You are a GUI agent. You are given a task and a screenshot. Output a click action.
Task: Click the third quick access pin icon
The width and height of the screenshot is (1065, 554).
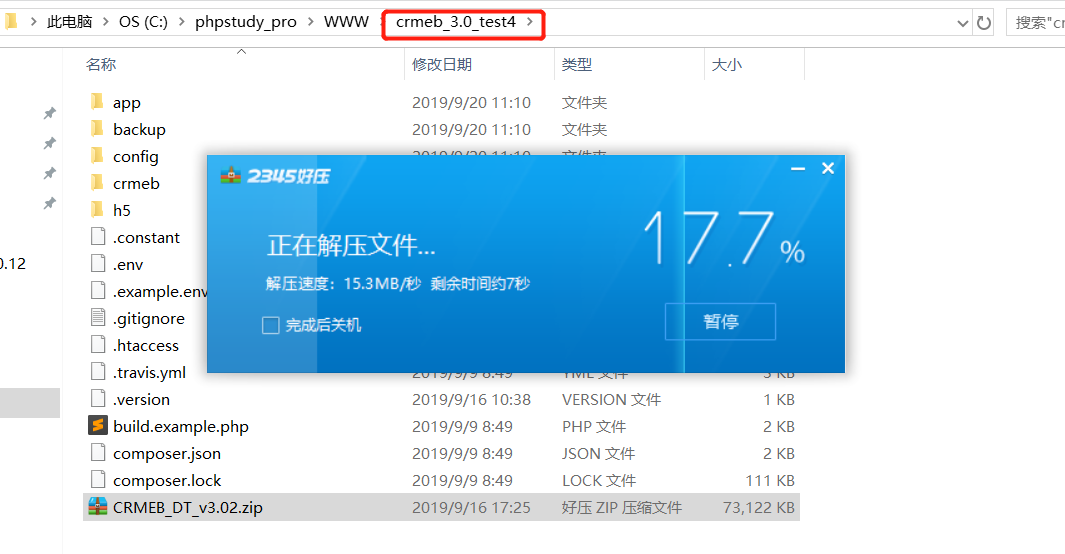[x=50, y=173]
